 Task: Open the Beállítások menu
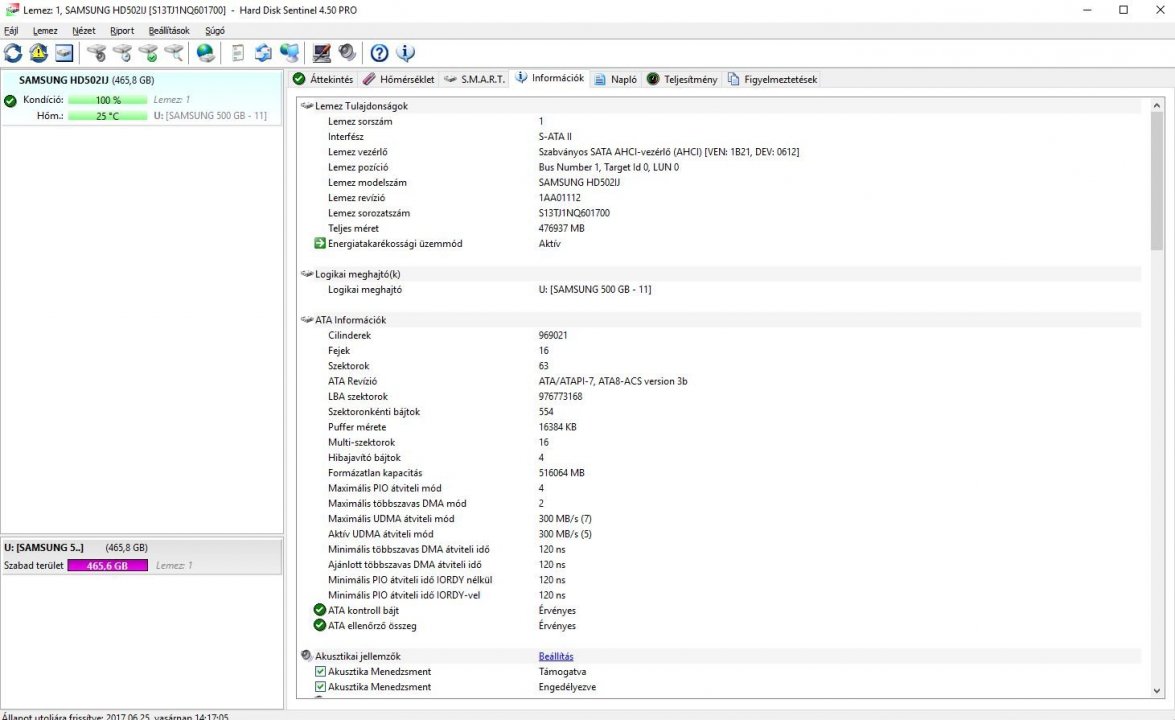pos(169,31)
